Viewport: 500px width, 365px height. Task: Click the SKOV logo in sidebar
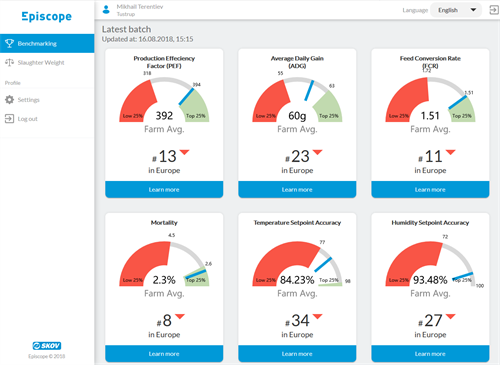(47, 346)
